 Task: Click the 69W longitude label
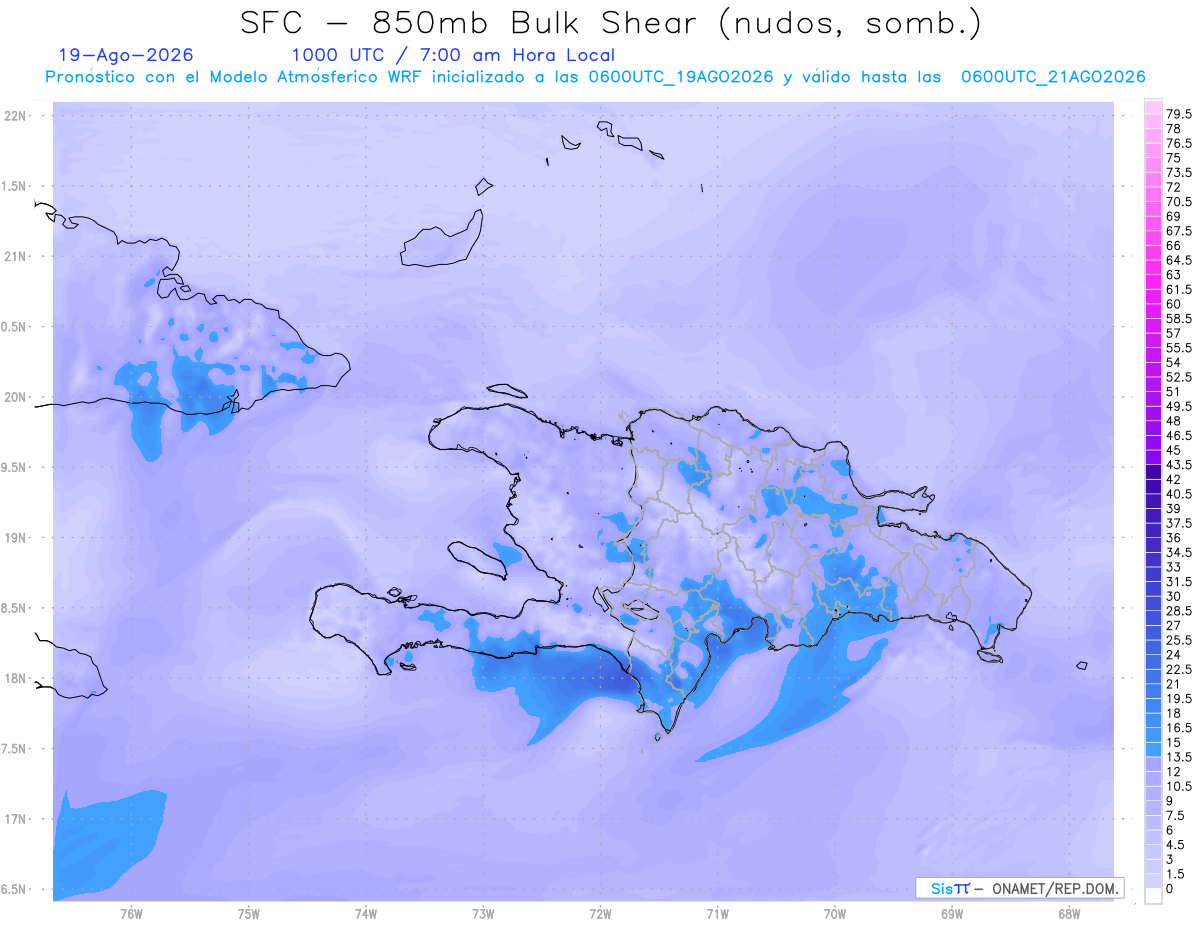[x=952, y=914]
